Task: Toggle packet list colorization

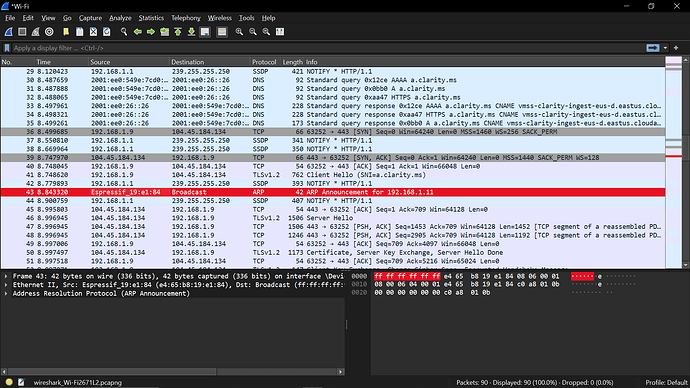Action: pos(222,32)
